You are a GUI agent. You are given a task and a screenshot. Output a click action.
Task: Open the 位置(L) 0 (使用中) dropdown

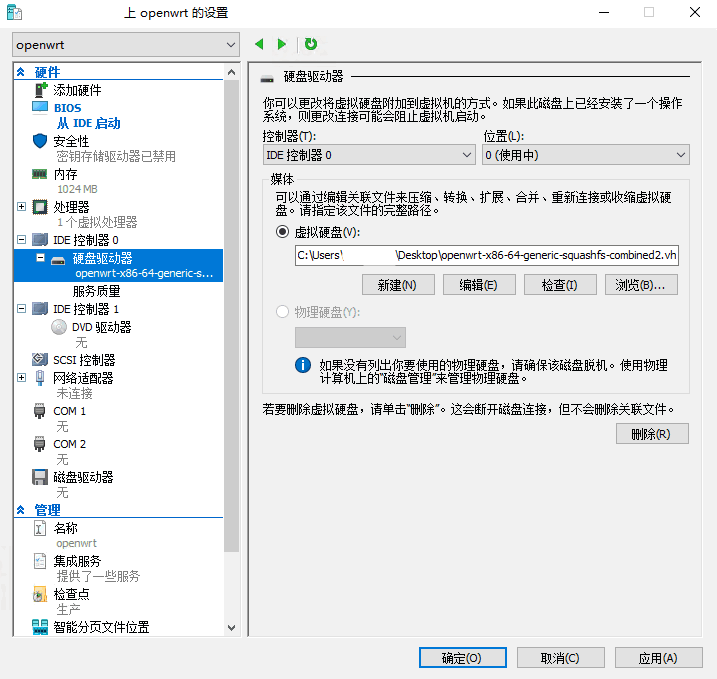point(586,155)
